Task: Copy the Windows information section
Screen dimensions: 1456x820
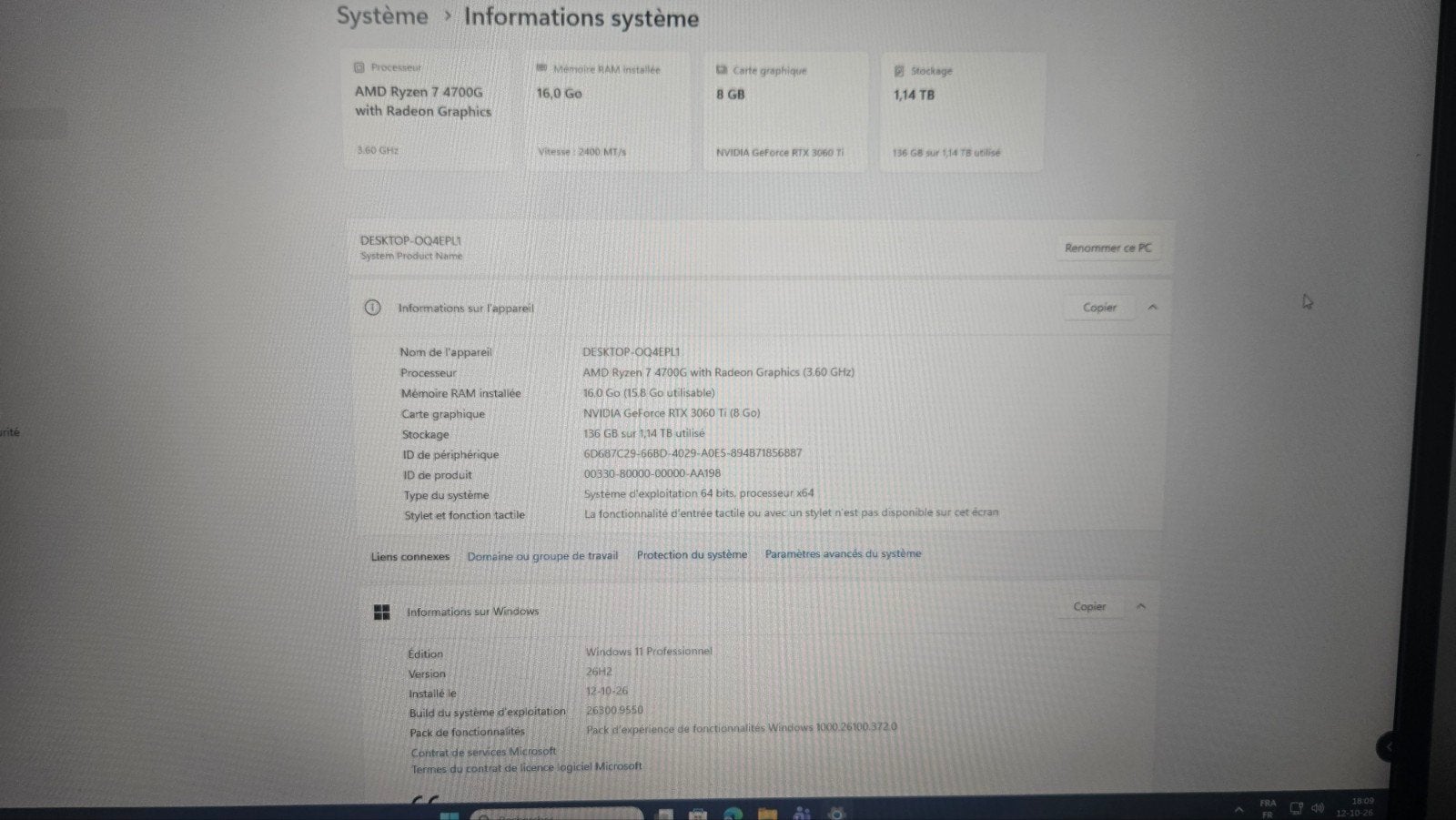Action: (x=1089, y=606)
